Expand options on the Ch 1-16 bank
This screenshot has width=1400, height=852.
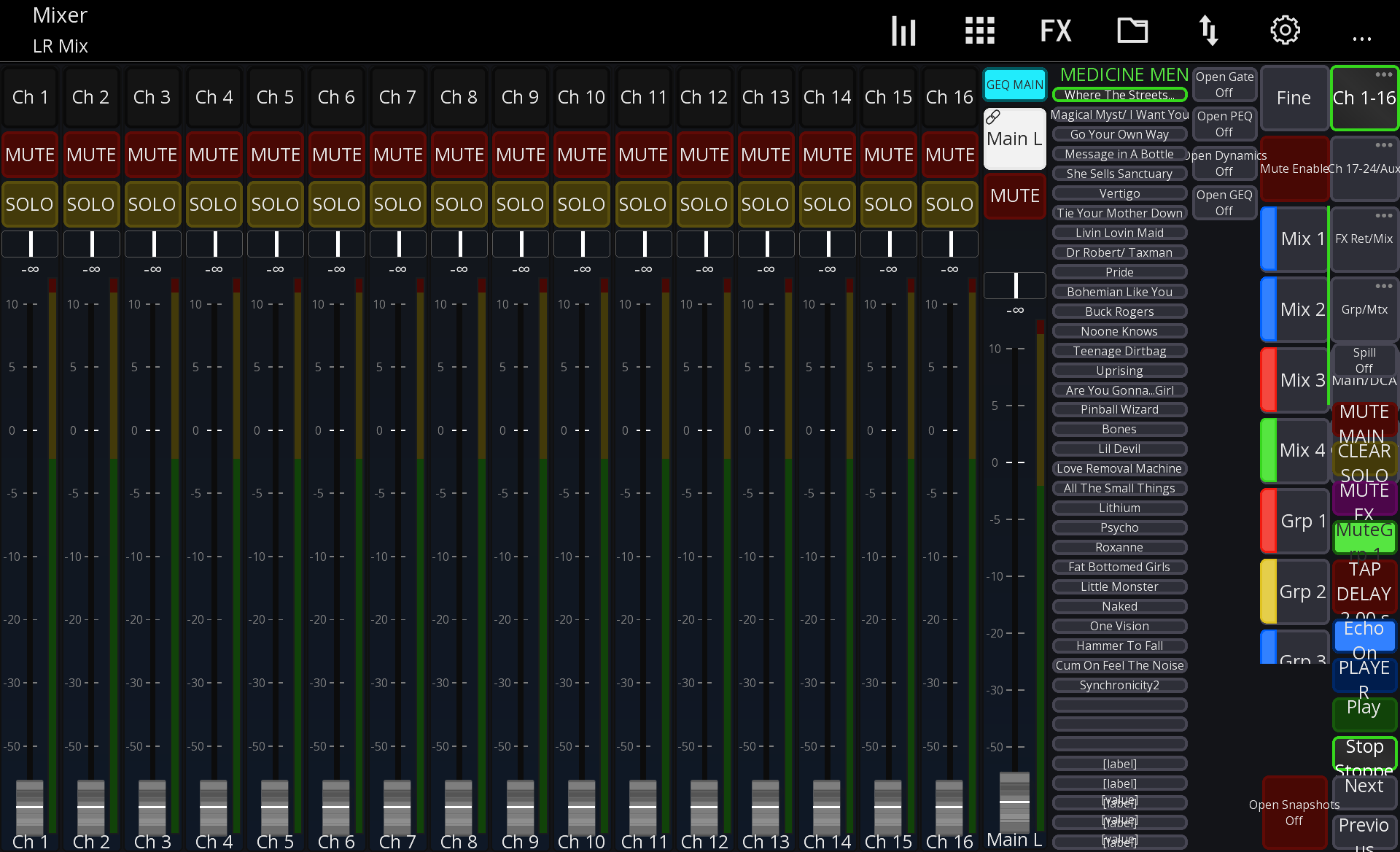point(1385,75)
